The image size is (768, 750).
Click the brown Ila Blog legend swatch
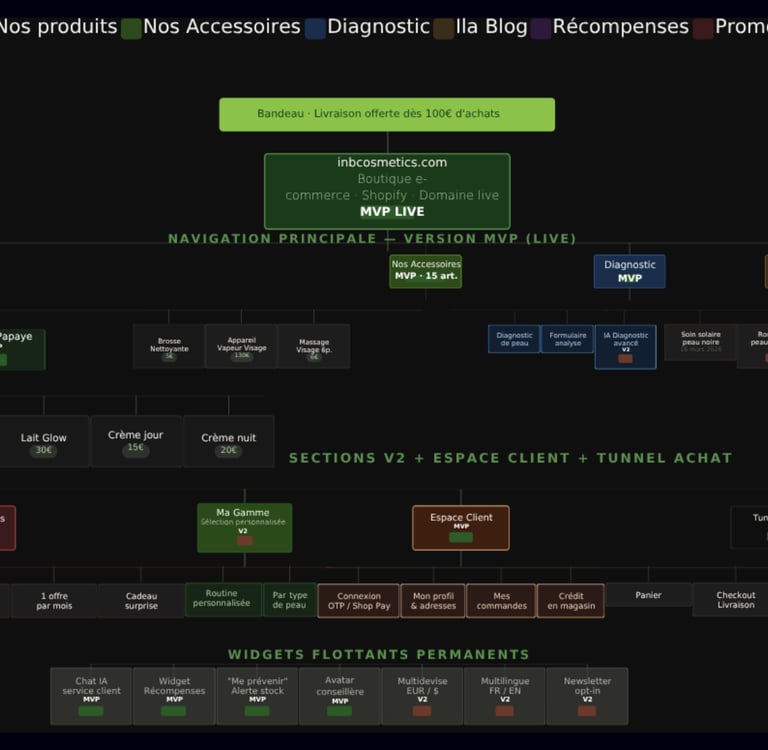[x=444, y=29]
